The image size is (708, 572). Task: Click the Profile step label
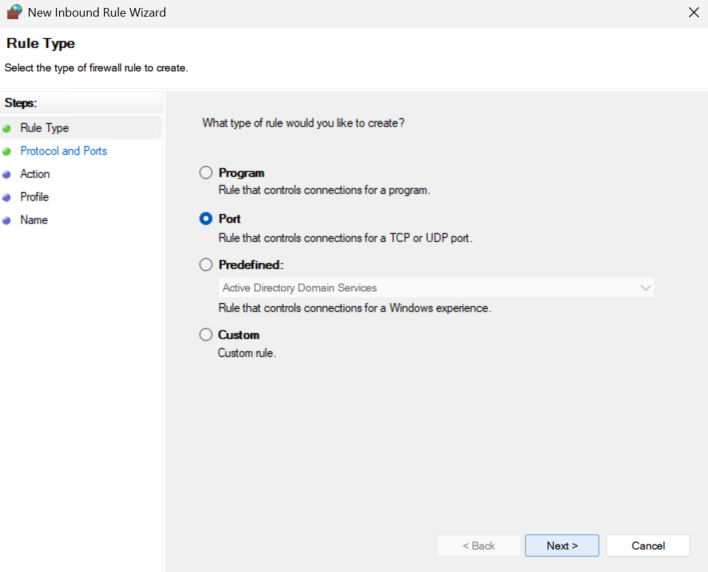click(34, 197)
